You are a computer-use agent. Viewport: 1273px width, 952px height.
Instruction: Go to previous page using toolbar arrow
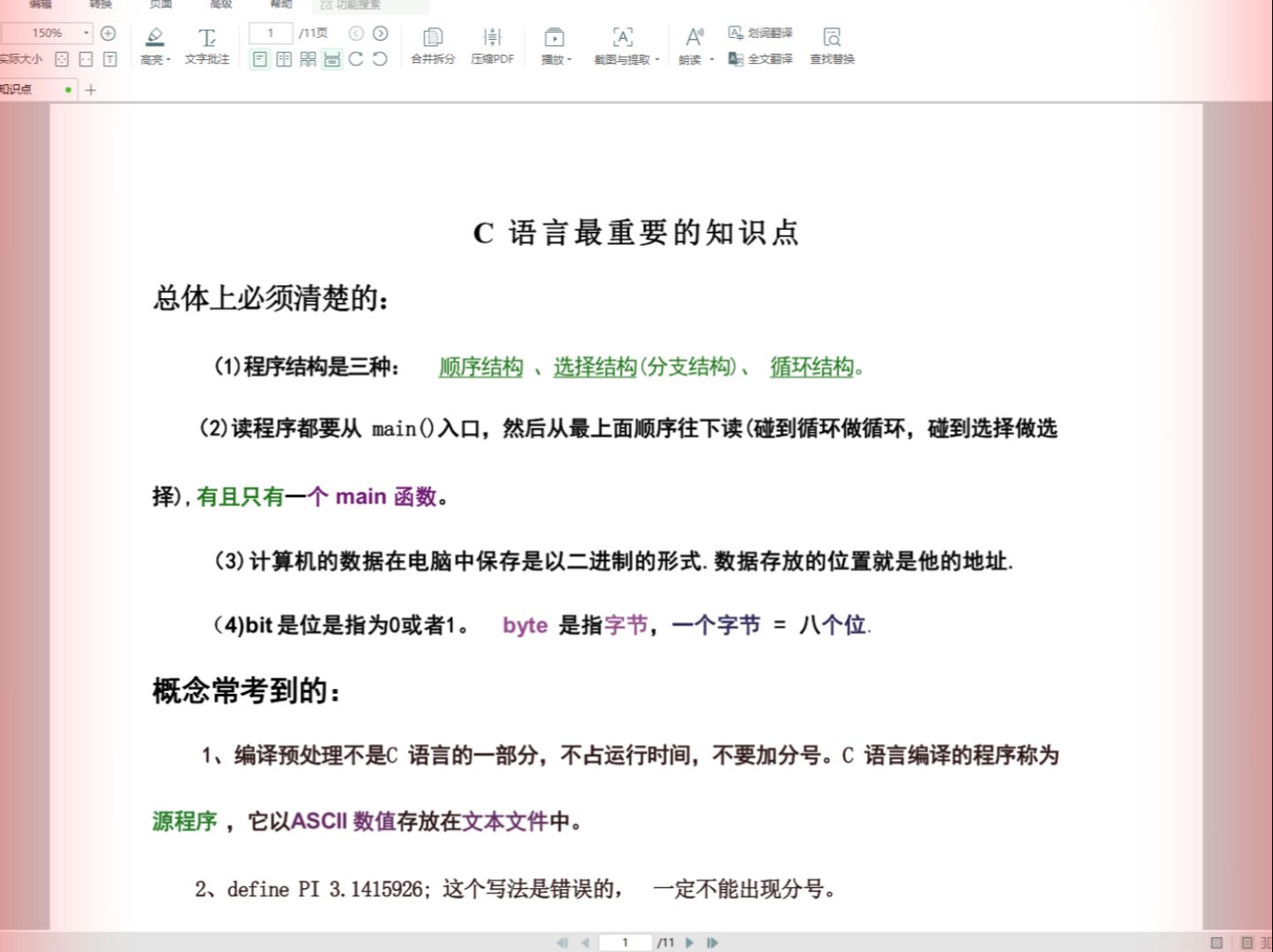click(x=356, y=33)
